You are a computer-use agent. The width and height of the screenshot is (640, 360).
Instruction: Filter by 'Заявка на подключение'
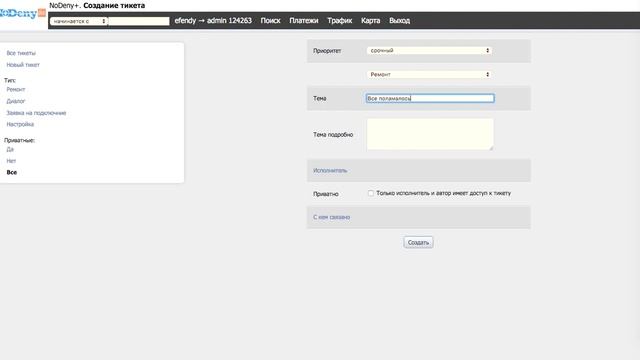tap(36, 113)
